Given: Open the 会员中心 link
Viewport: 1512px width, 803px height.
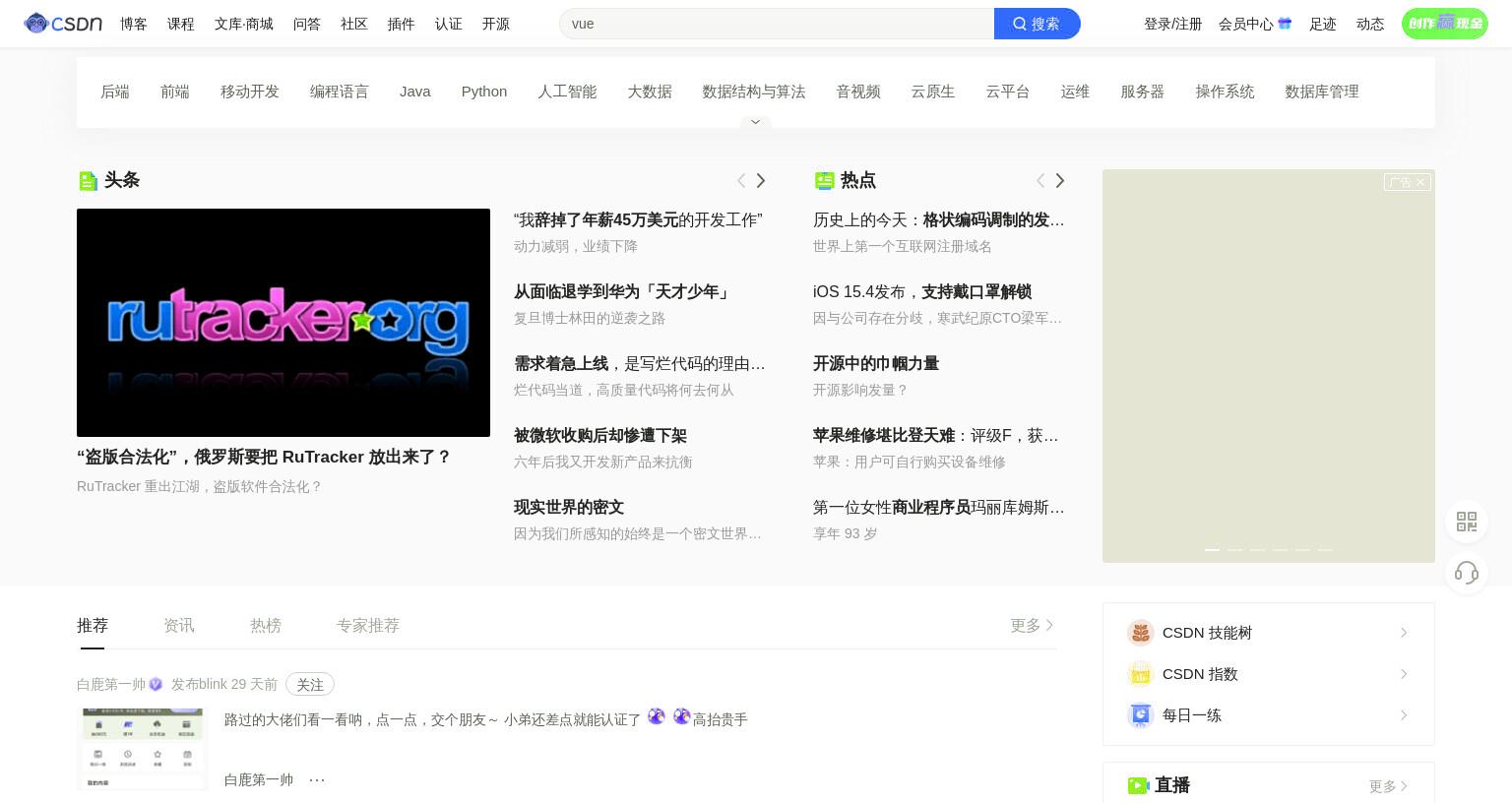Looking at the screenshot, I should [1246, 24].
